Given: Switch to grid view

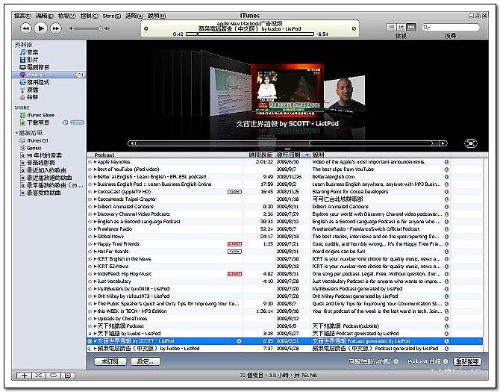Looking at the screenshot, I should pos(401,27).
